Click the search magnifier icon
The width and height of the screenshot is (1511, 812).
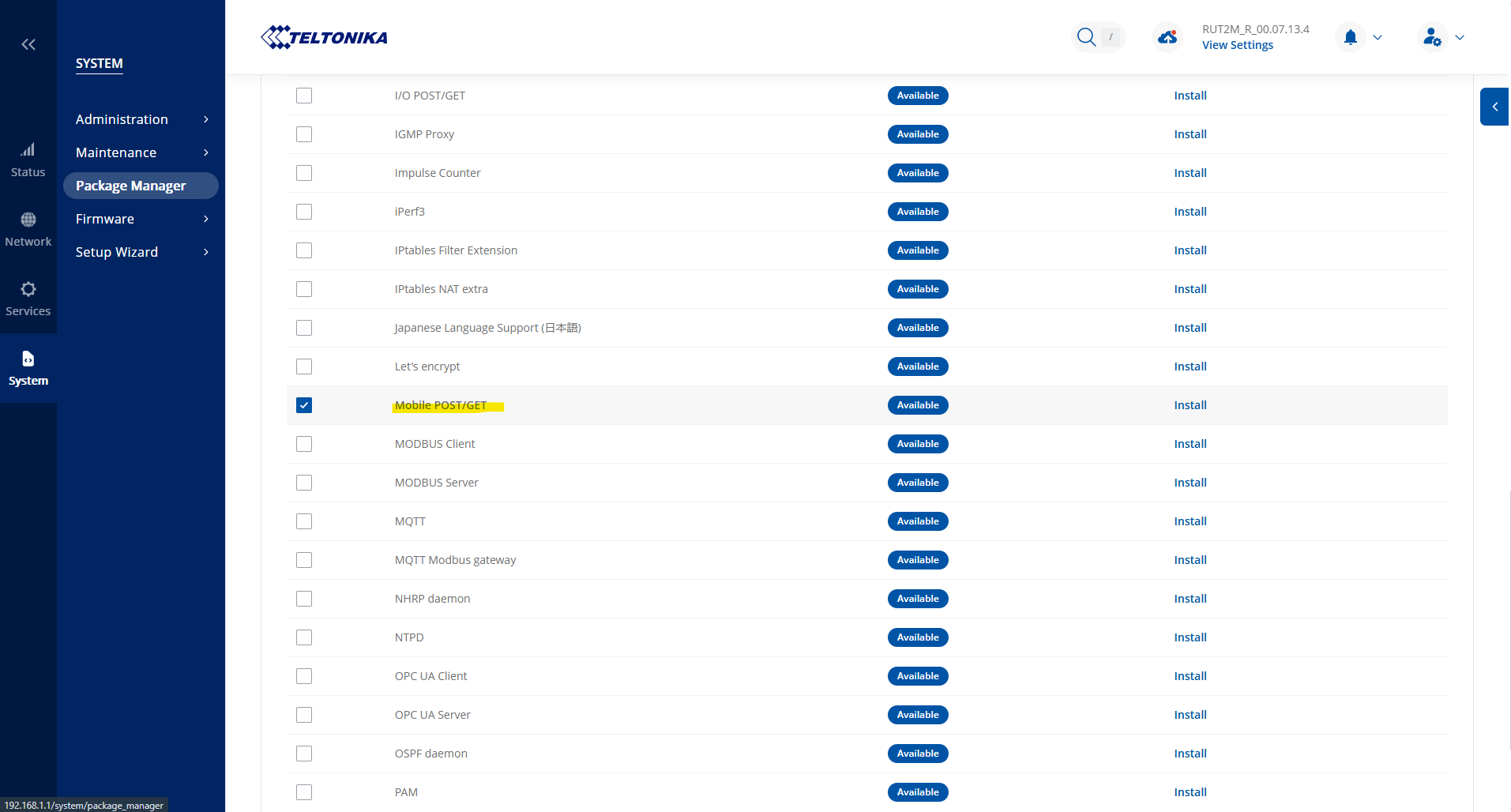pyautogui.click(x=1087, y=37)
